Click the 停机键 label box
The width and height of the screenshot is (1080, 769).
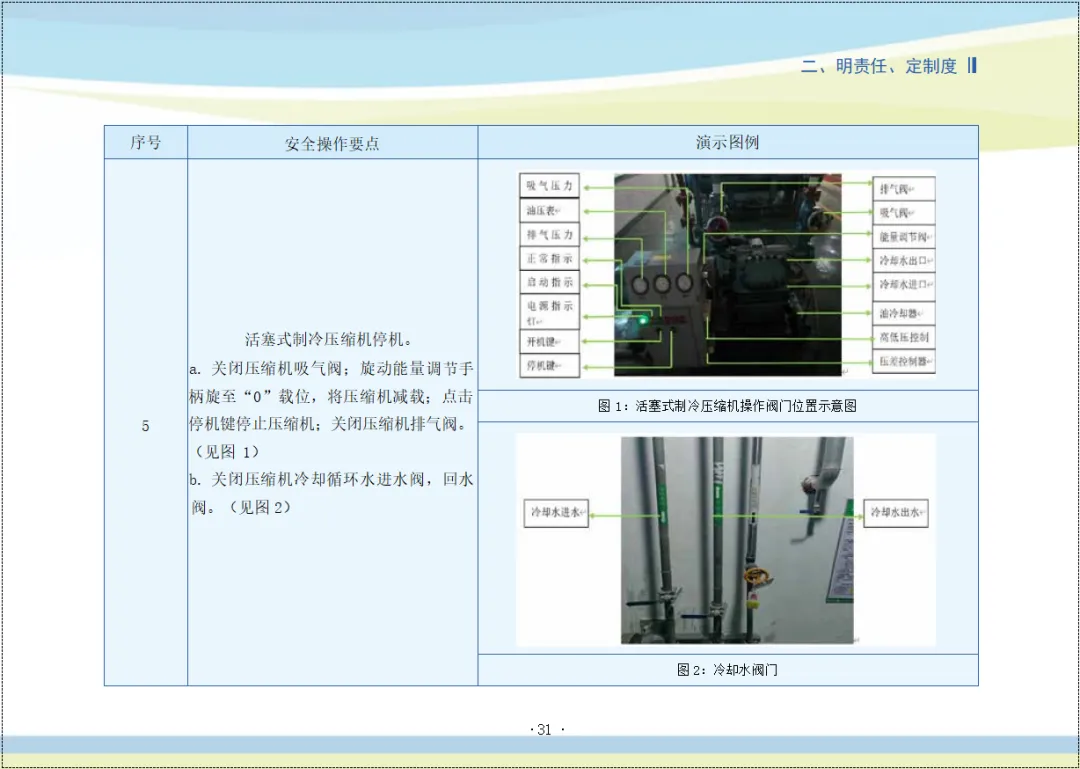pyautogui.click(x=549, y=366)
